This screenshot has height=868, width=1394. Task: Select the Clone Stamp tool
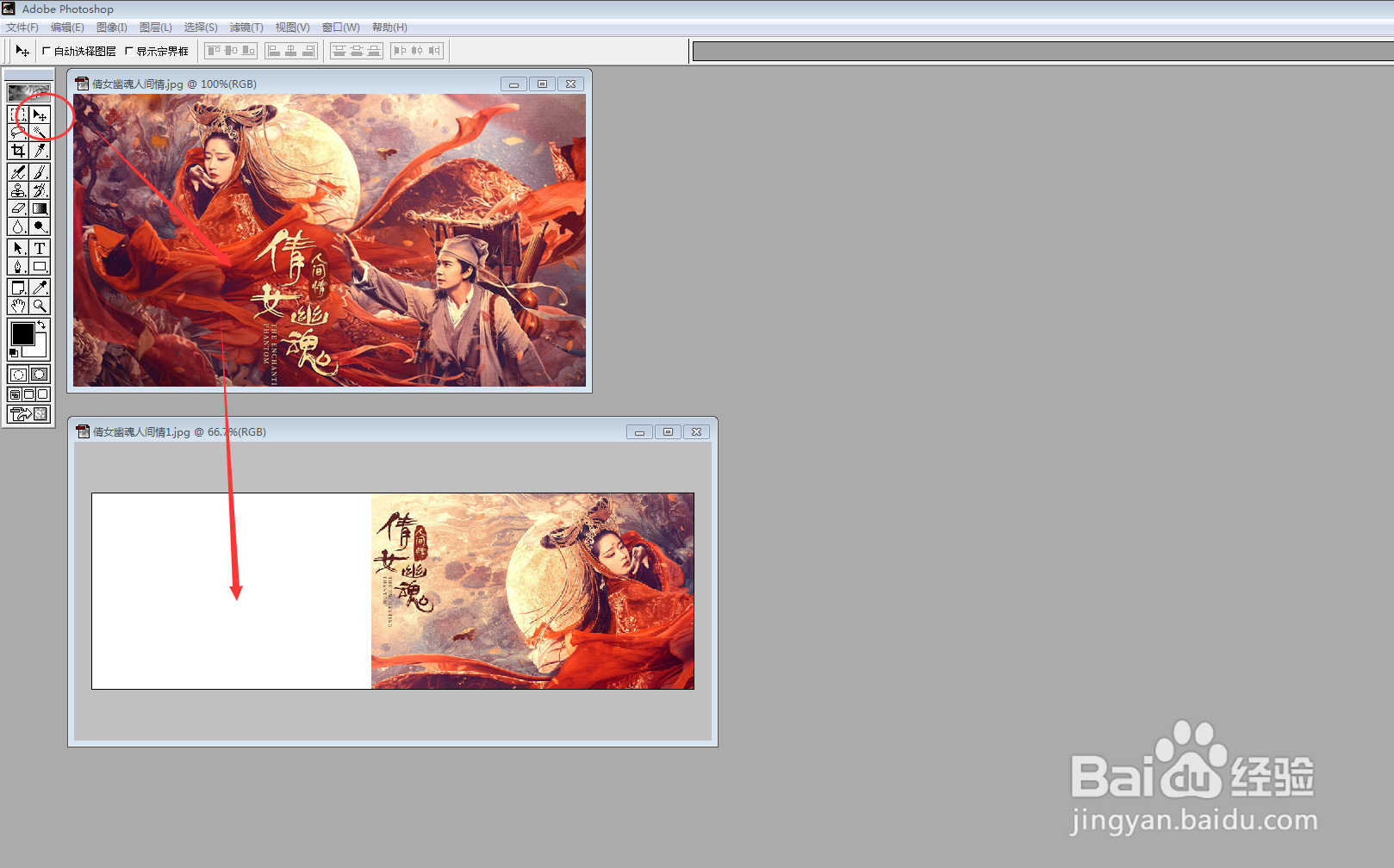[18, 190]
